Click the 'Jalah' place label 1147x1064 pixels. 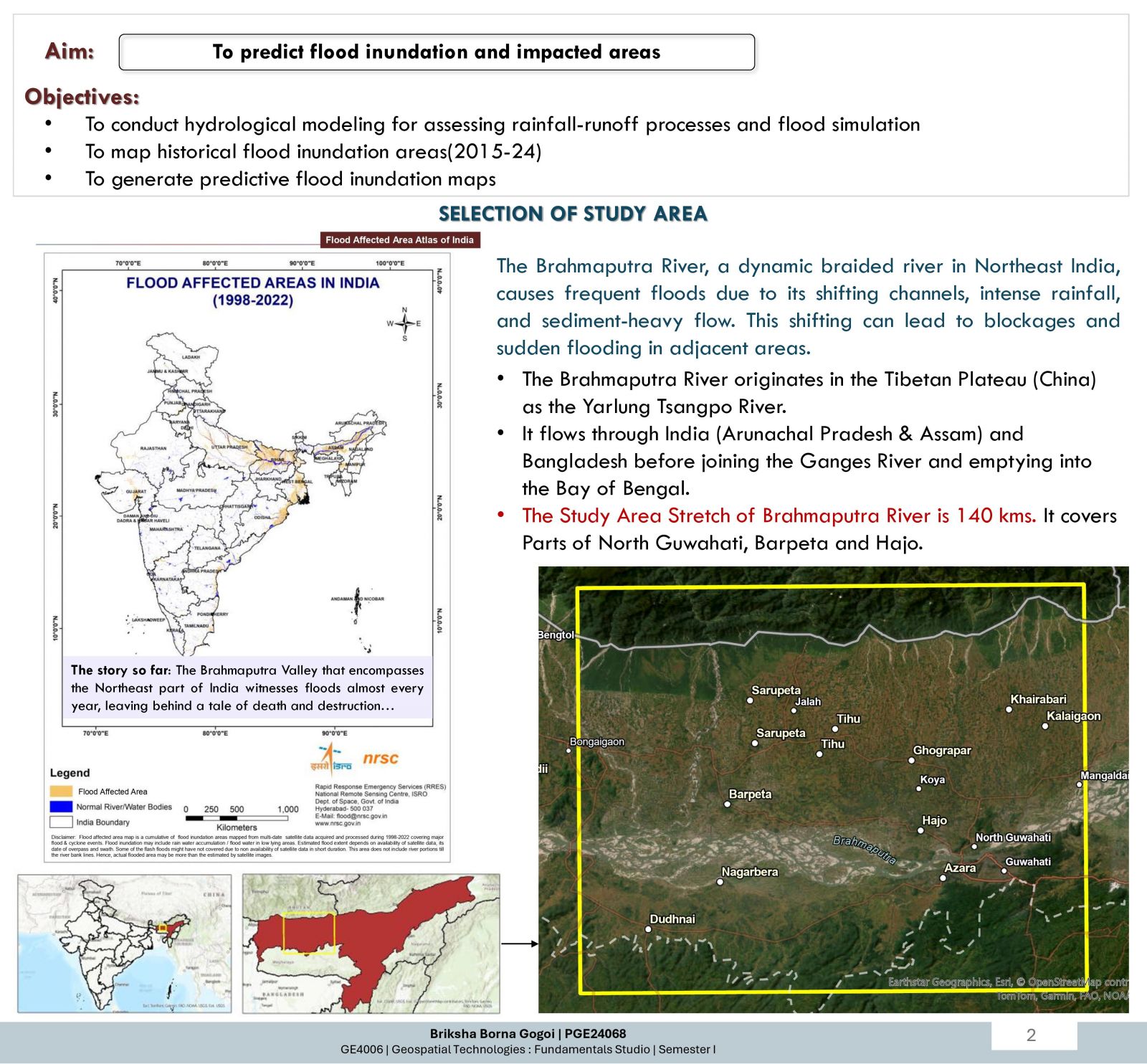(x=808, y=702)
